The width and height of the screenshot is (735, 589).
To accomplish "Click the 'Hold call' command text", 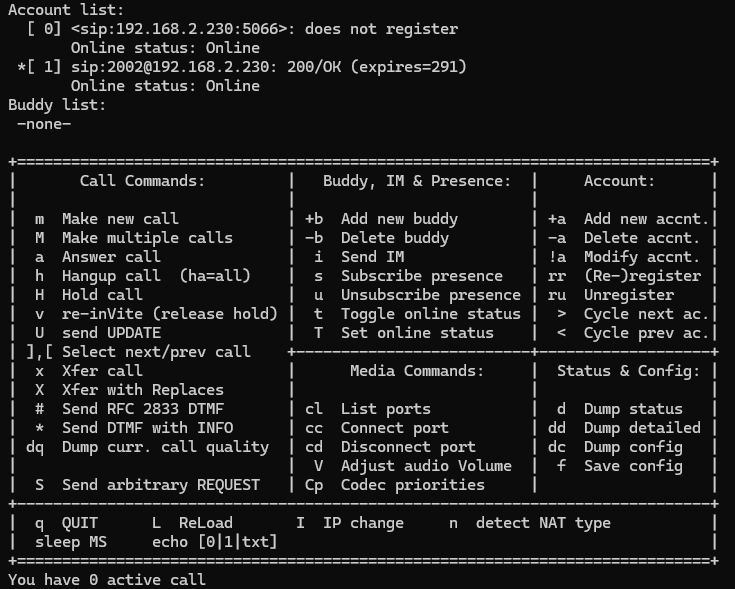I will [102, 295].
